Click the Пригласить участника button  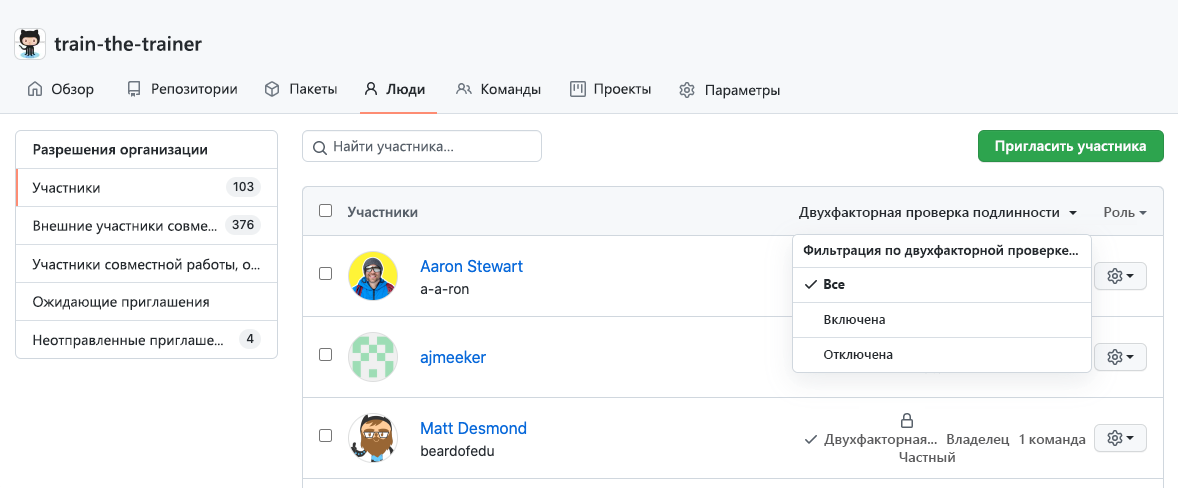click(x=1071, y=146)
